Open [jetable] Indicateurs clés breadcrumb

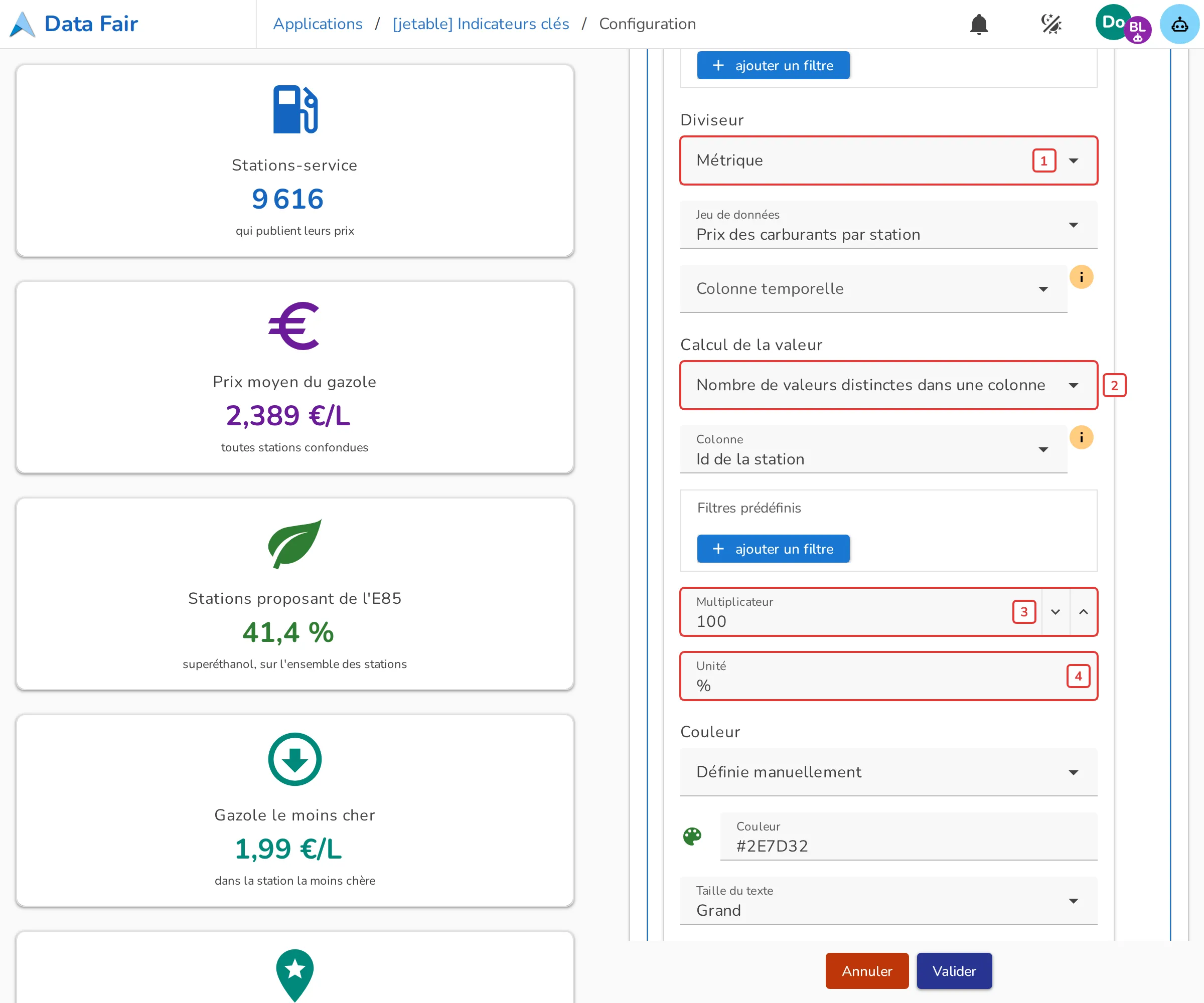click(x=481, y=24)
